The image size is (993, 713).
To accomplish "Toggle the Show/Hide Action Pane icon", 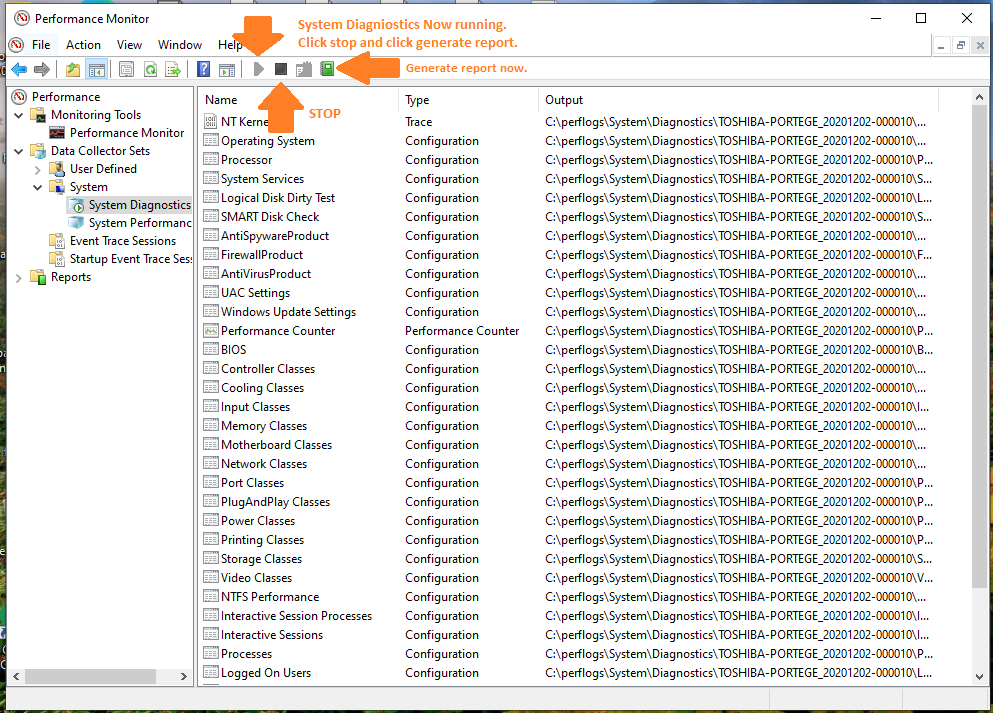I will tap(227, 69).
